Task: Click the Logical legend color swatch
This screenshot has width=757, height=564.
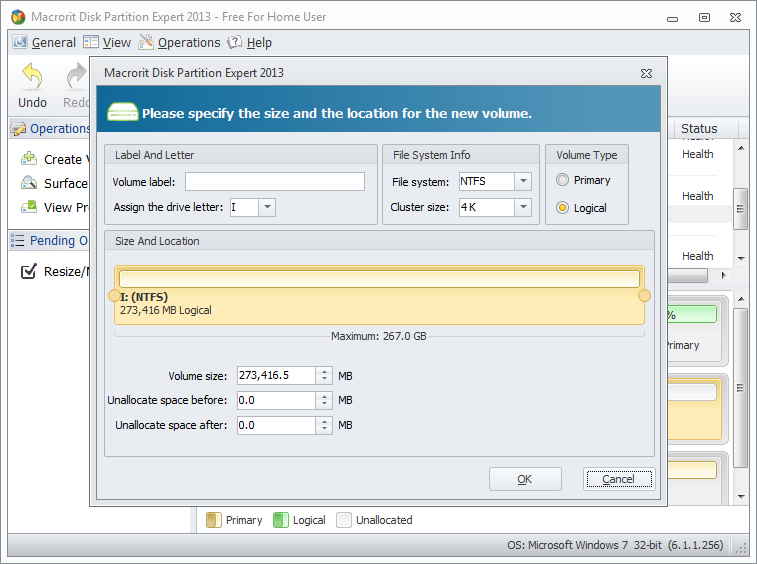Action: (280, 520)
